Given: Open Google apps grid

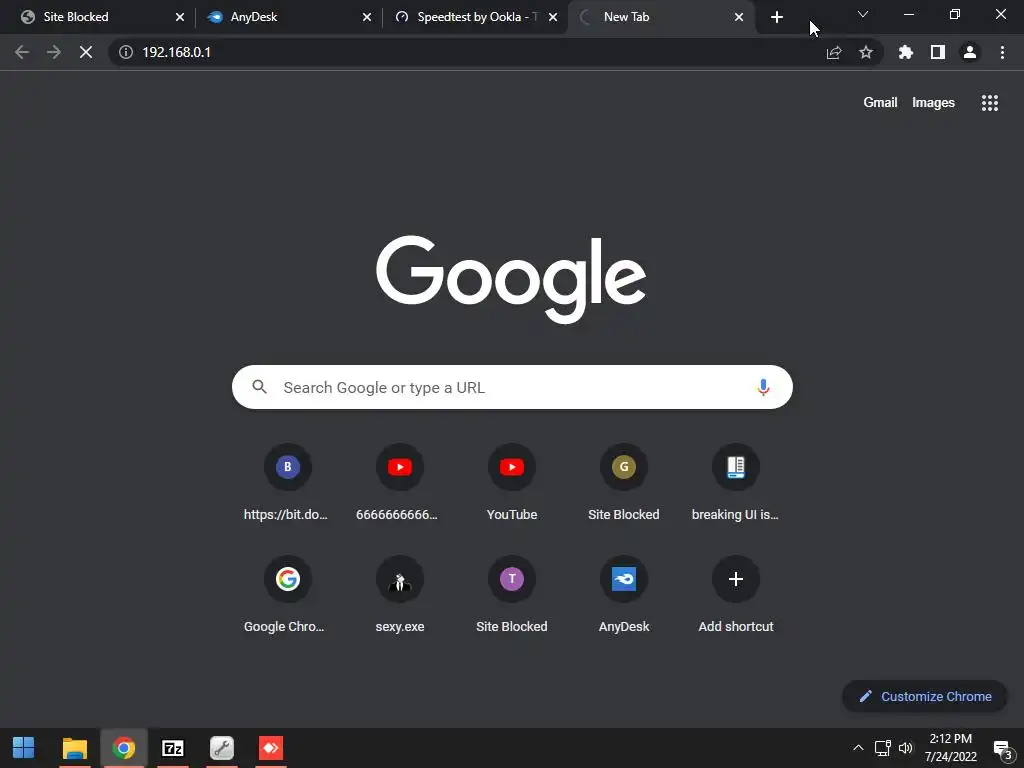Looking at the screenshot, I should [x=990, y=103].
